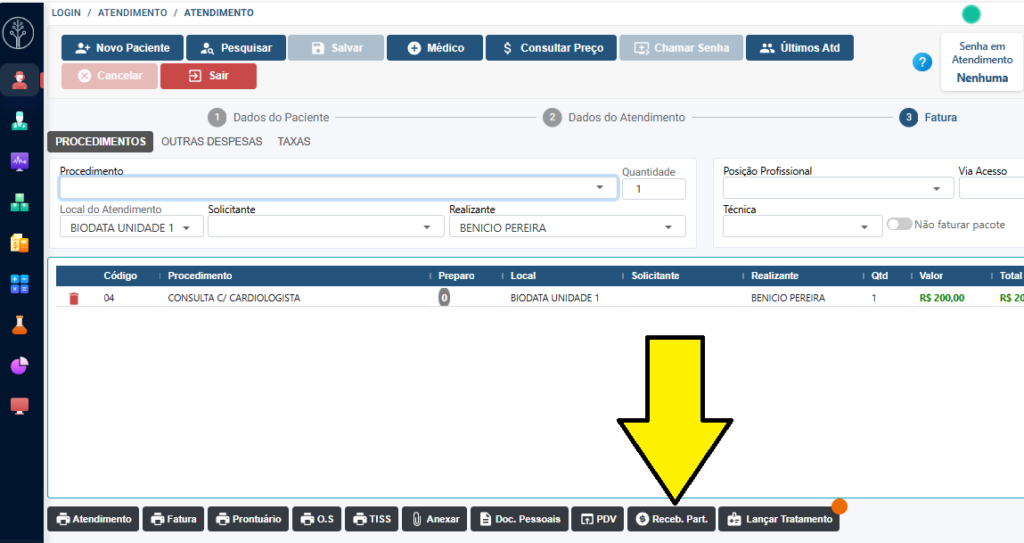This screenshot has height=543, width=1024.
Task: Click the tree logo at top of sidebar
Action: 19,33
